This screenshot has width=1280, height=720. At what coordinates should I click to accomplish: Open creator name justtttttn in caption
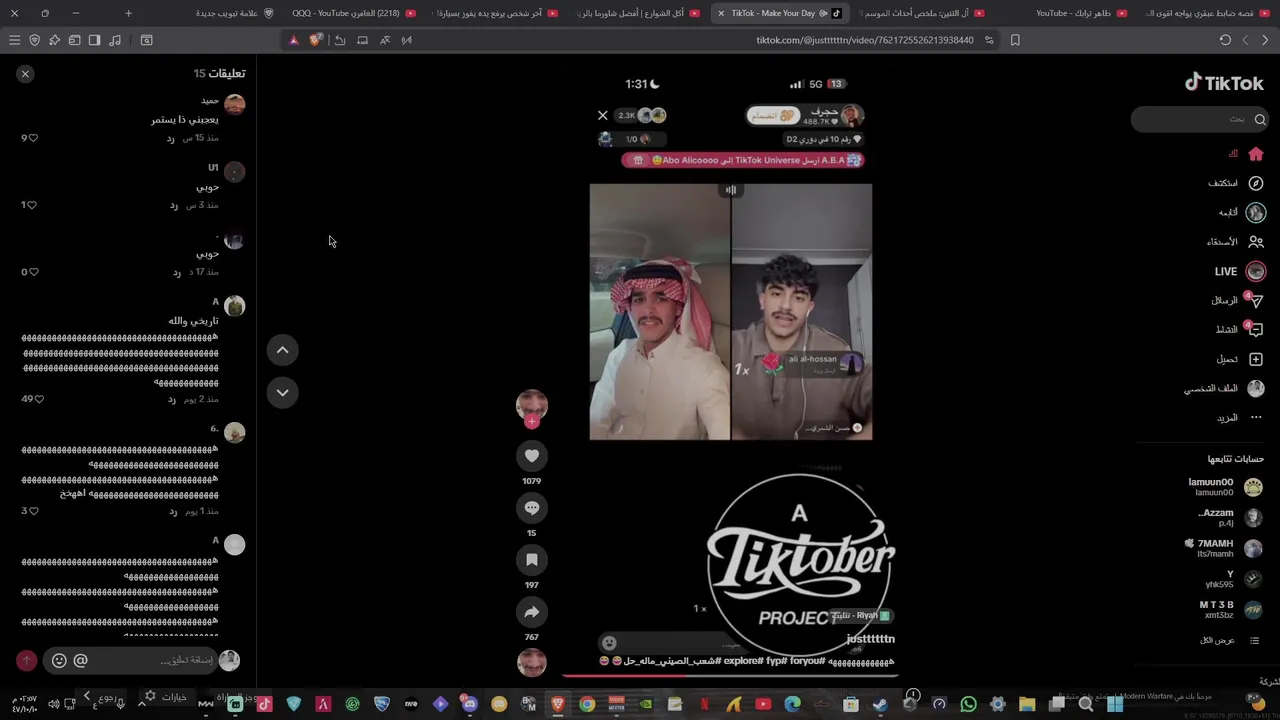pyautogui.click(x=871, y=638)
